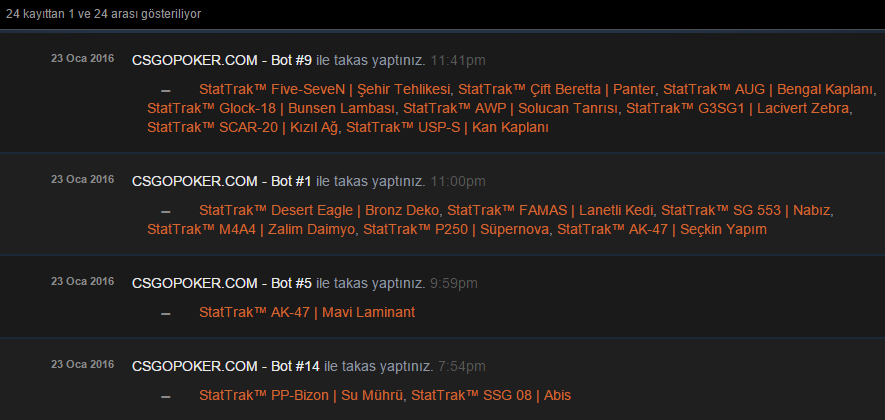This screenshot has height=420, width=885.
Task: Select StatTrak SCAR-20 | Kızıl Ağ item
Action: tap(243, 128)
